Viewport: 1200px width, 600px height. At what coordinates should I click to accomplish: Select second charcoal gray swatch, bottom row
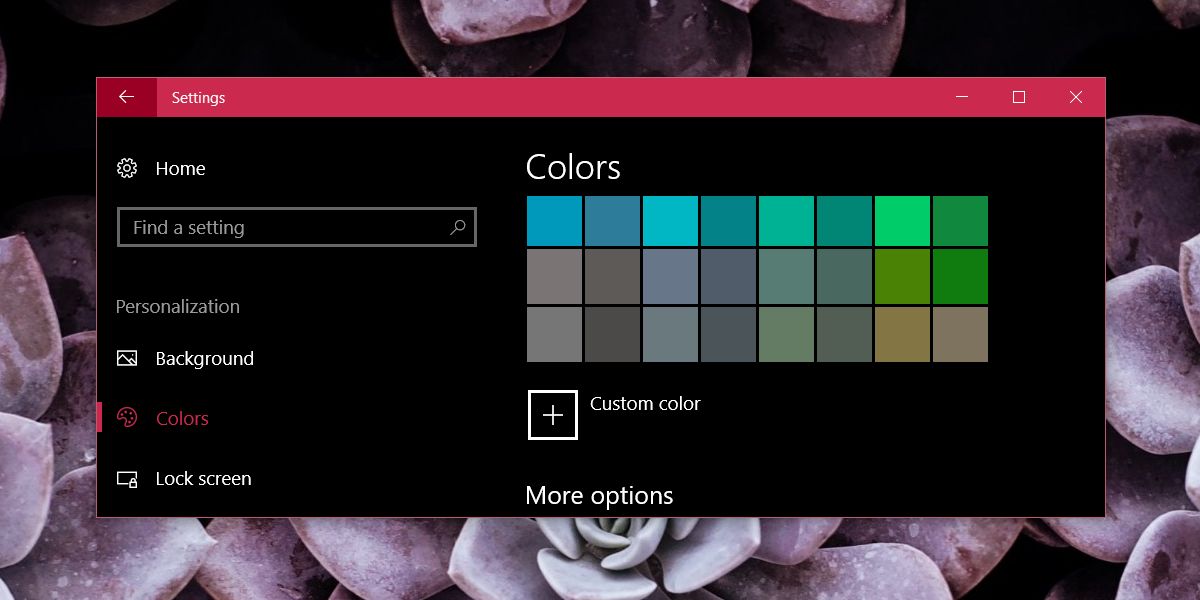click(612, 334)
